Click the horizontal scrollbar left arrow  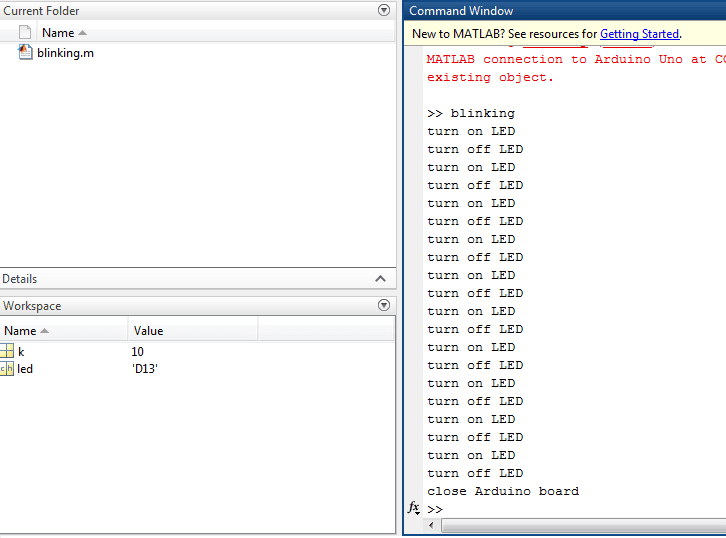(x=431, y=525)
